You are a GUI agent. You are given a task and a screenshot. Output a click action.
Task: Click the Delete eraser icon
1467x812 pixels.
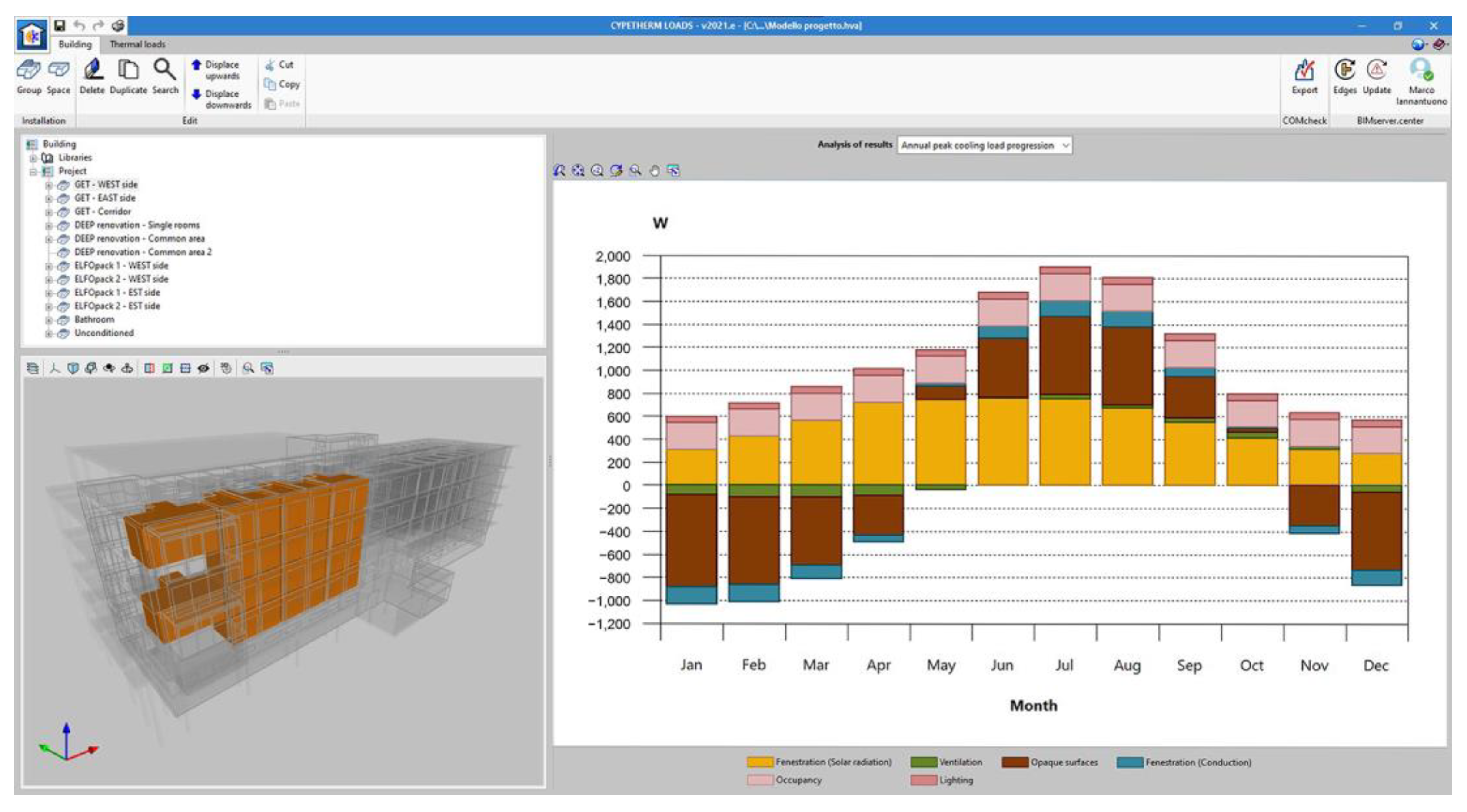[x=92, y=70]
